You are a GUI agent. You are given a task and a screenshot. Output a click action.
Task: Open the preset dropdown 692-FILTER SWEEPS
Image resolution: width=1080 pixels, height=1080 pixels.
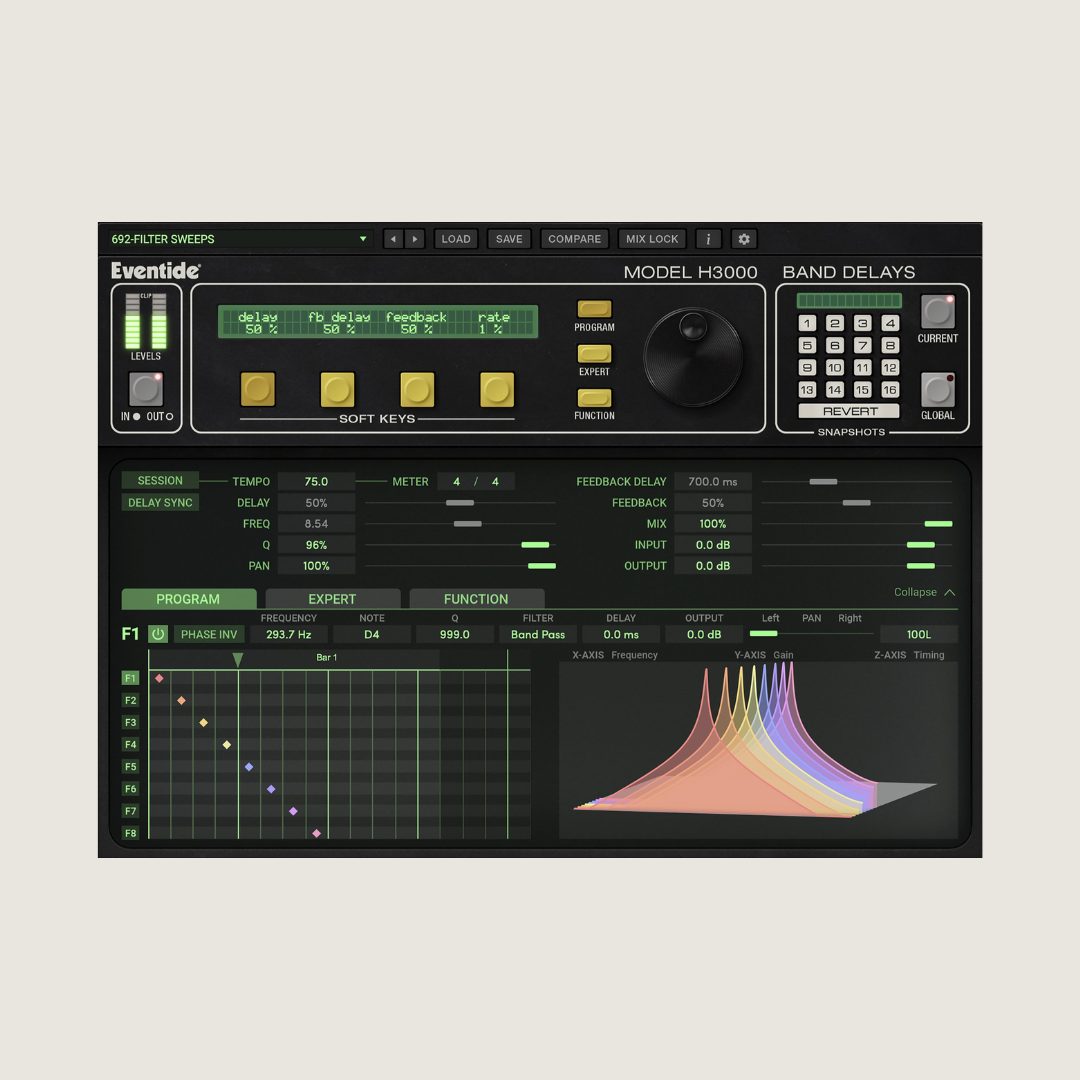pyautogui.click(x=238, y=239)
